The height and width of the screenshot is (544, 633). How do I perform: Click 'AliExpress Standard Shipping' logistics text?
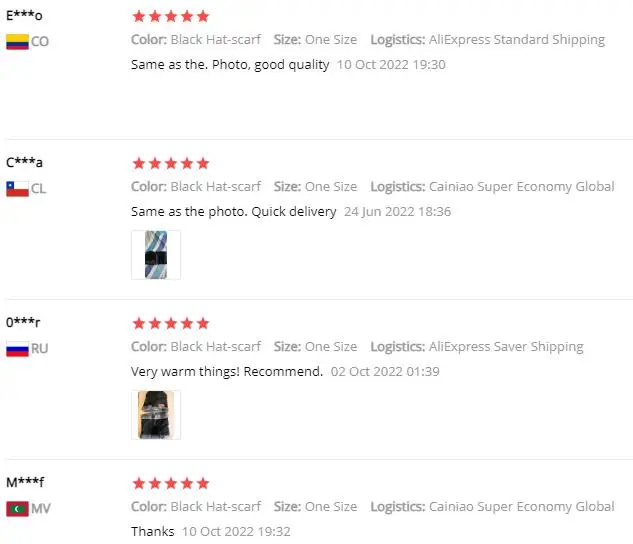pyautogui.click(x=516, y=40)
